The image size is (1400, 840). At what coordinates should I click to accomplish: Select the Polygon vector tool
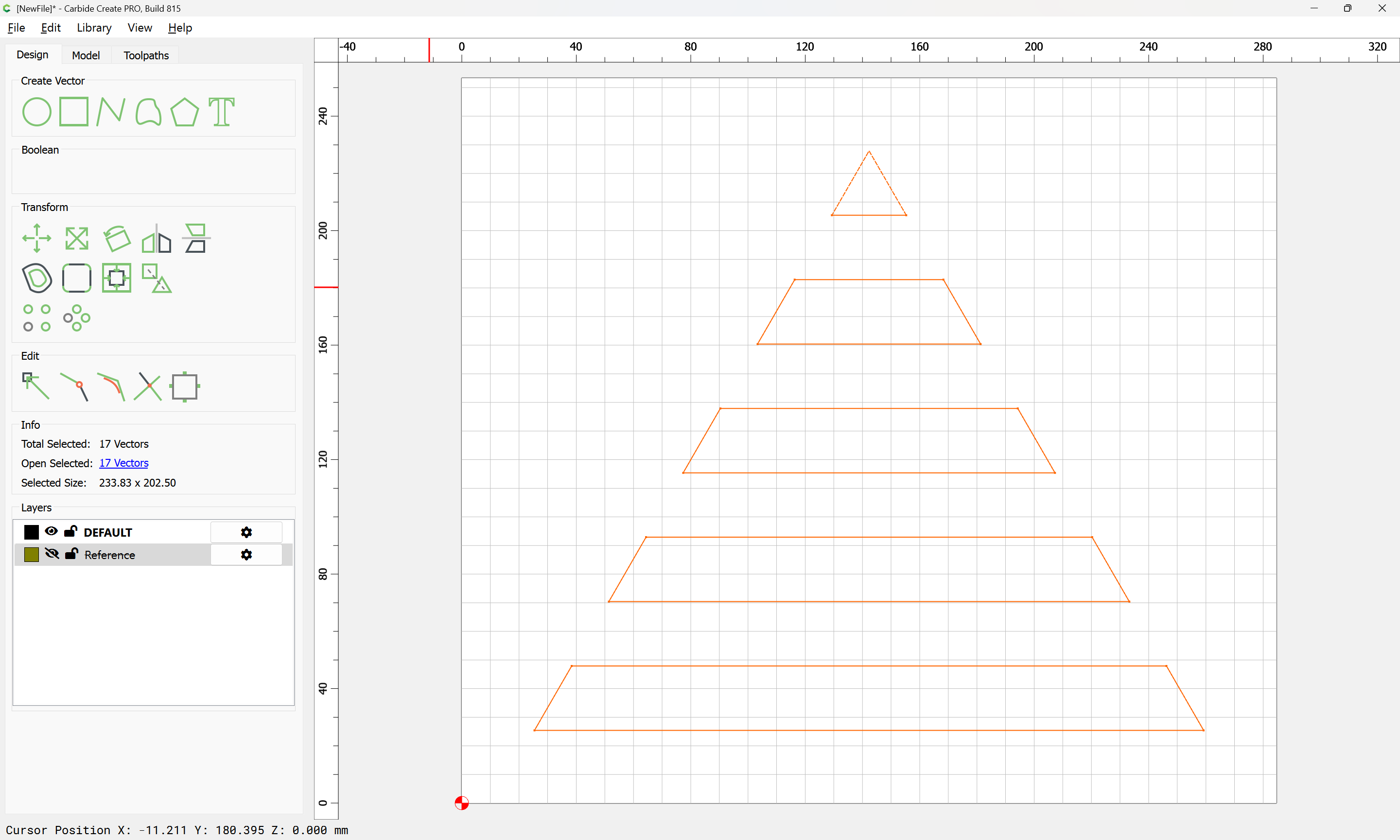click(x=184, y=111)
